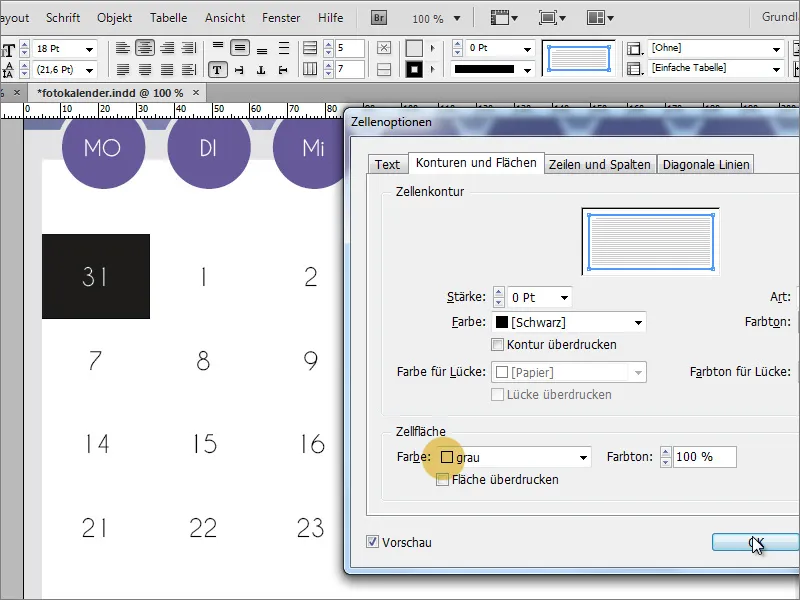Viewport: 800px width, 600px height.
Task: Open the Tabelle menu
Action: (x=168, y=18)
